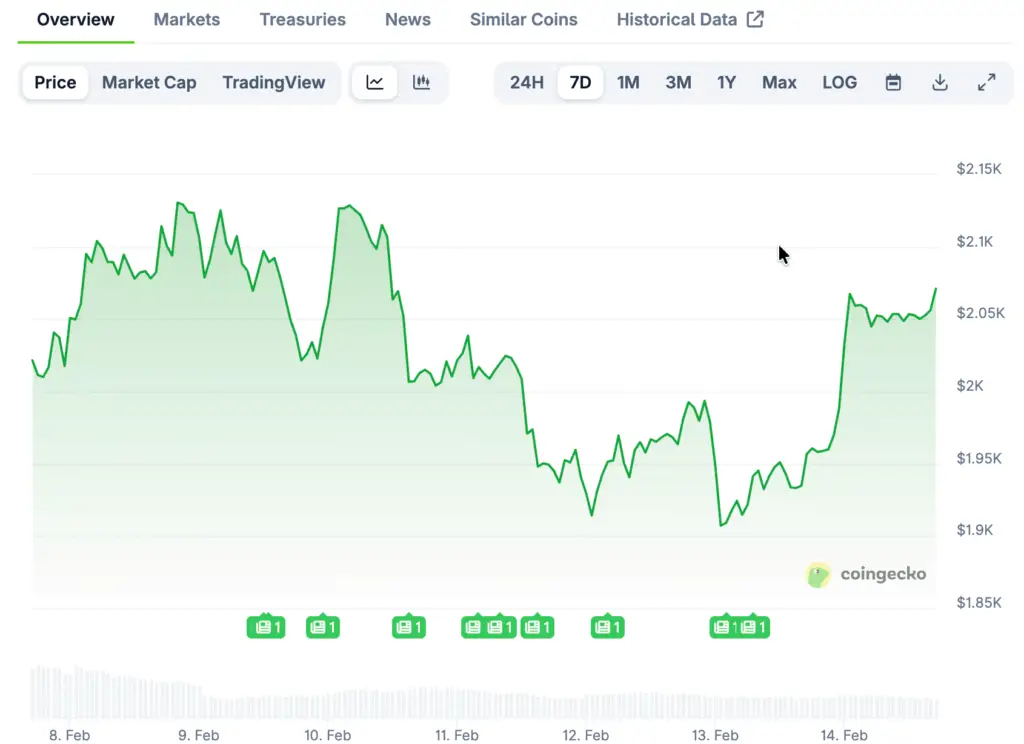Select the 24H time range
The image size is (1024, 744).
pyautogui.click(x=527, y=83)
